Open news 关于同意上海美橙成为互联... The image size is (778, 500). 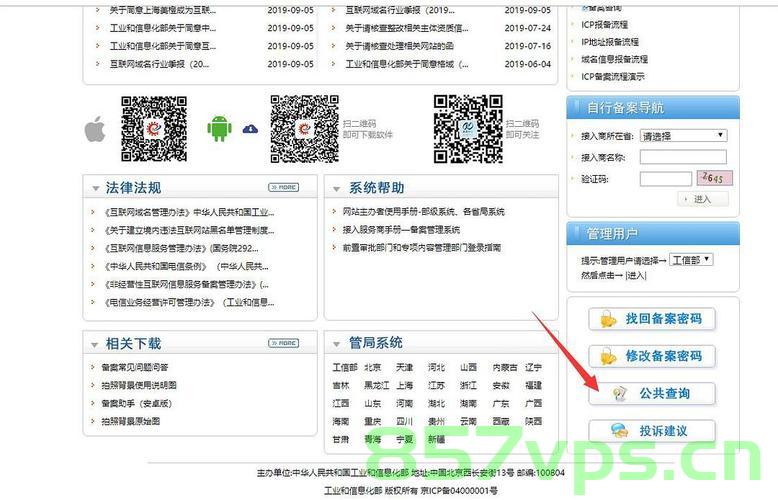pos(163,10)
